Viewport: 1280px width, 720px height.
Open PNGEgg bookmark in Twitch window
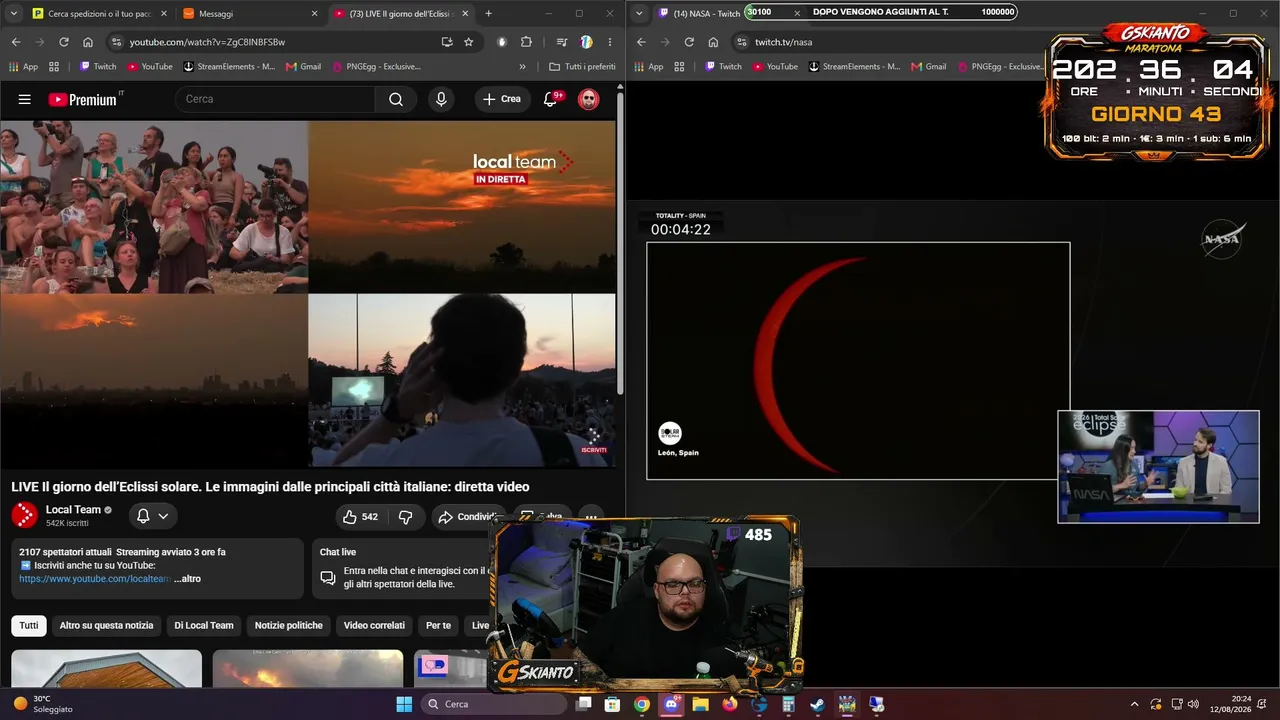pos(1001,67)
